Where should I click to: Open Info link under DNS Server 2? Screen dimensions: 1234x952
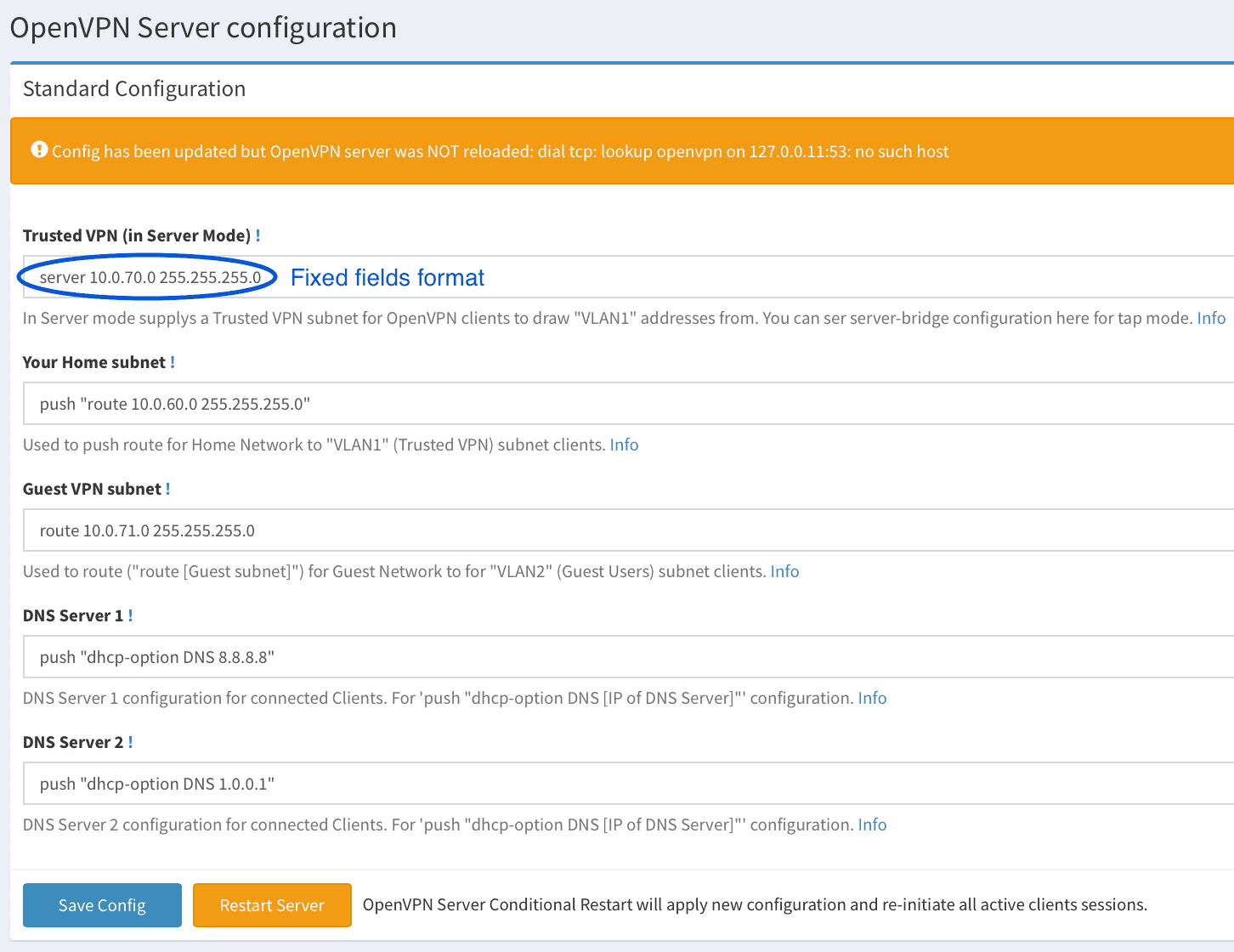[872, 824]
